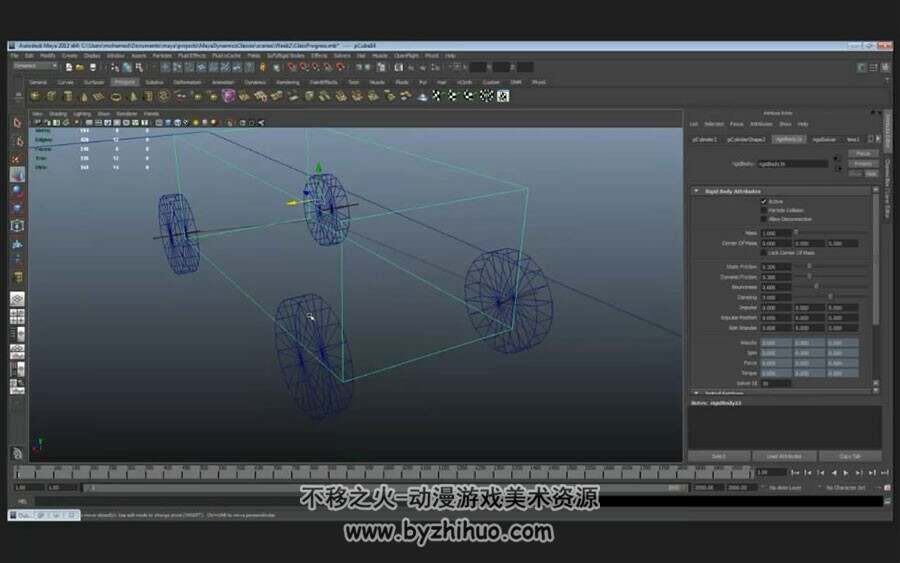
Task: Click the first checkered planar mapping shelf icon
Action: coord(437,96)
